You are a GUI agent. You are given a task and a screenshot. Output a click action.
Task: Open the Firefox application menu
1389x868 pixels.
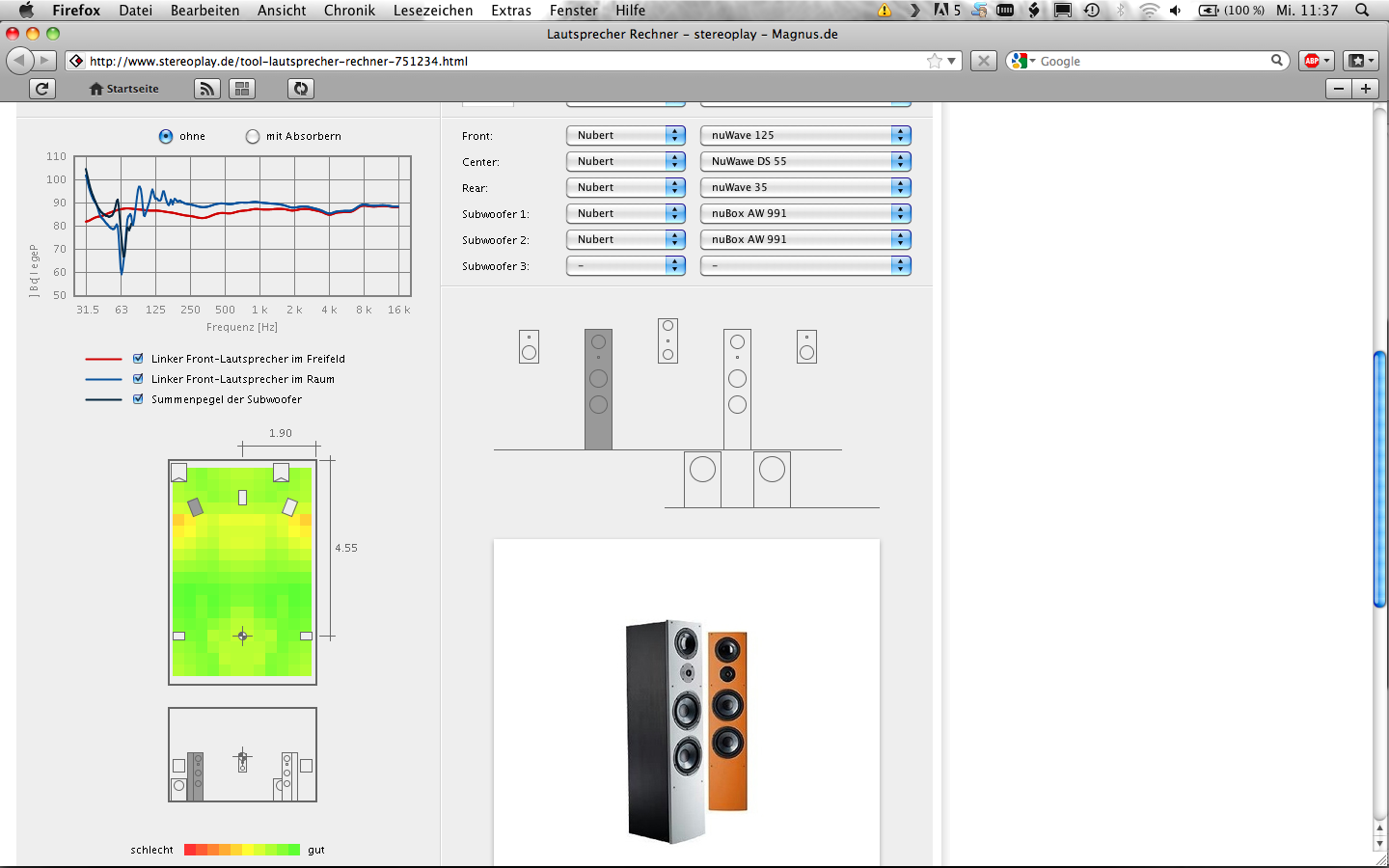click(x=76, y=11)
